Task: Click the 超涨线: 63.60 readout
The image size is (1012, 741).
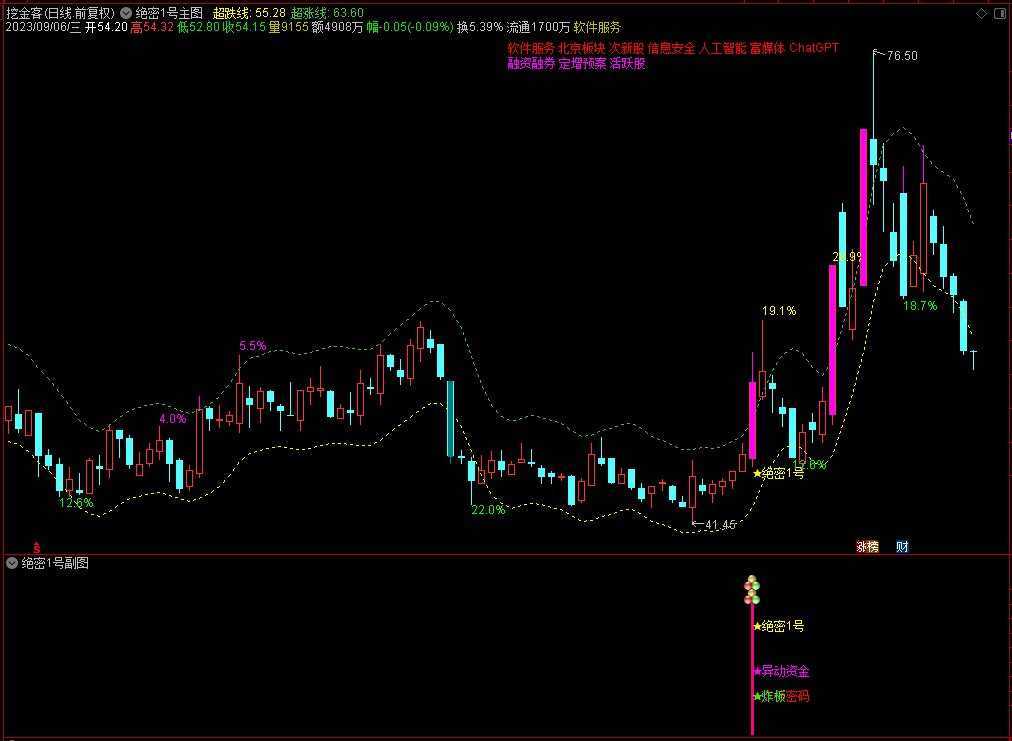Action: coord(327,13)
